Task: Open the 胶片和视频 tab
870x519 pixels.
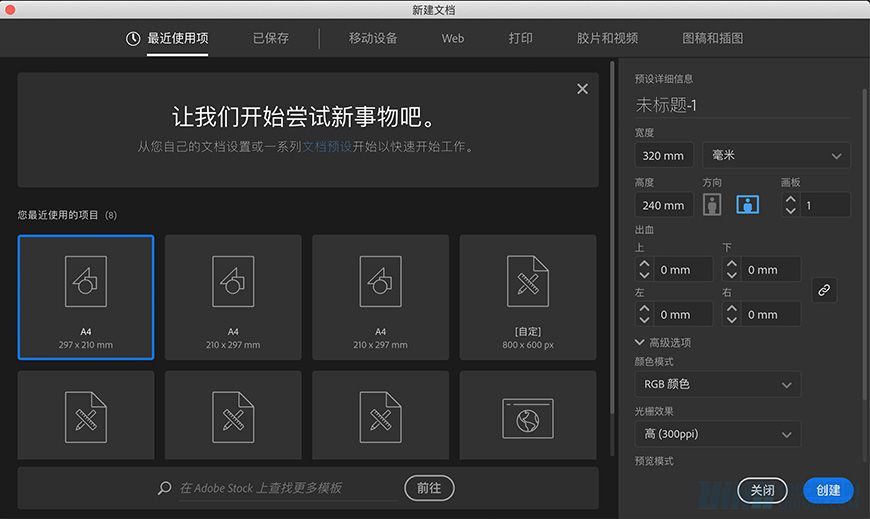Action: tap(607, 38)
